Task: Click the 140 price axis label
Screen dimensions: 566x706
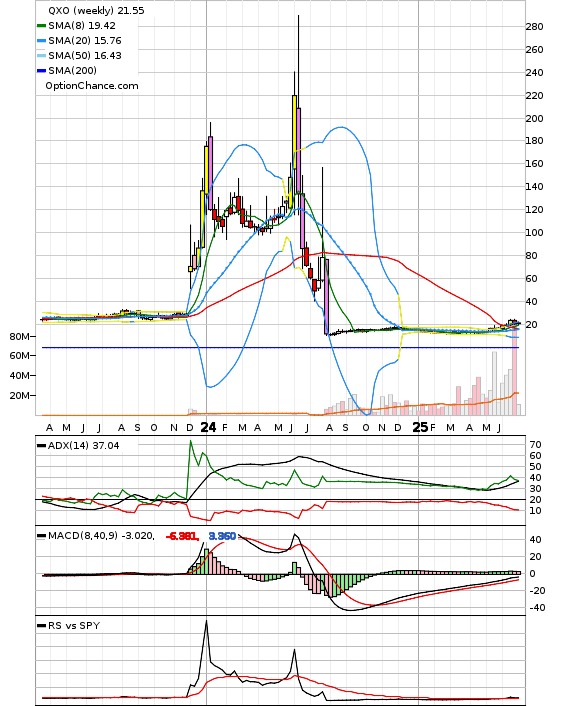Action: [x=534, y=186]
